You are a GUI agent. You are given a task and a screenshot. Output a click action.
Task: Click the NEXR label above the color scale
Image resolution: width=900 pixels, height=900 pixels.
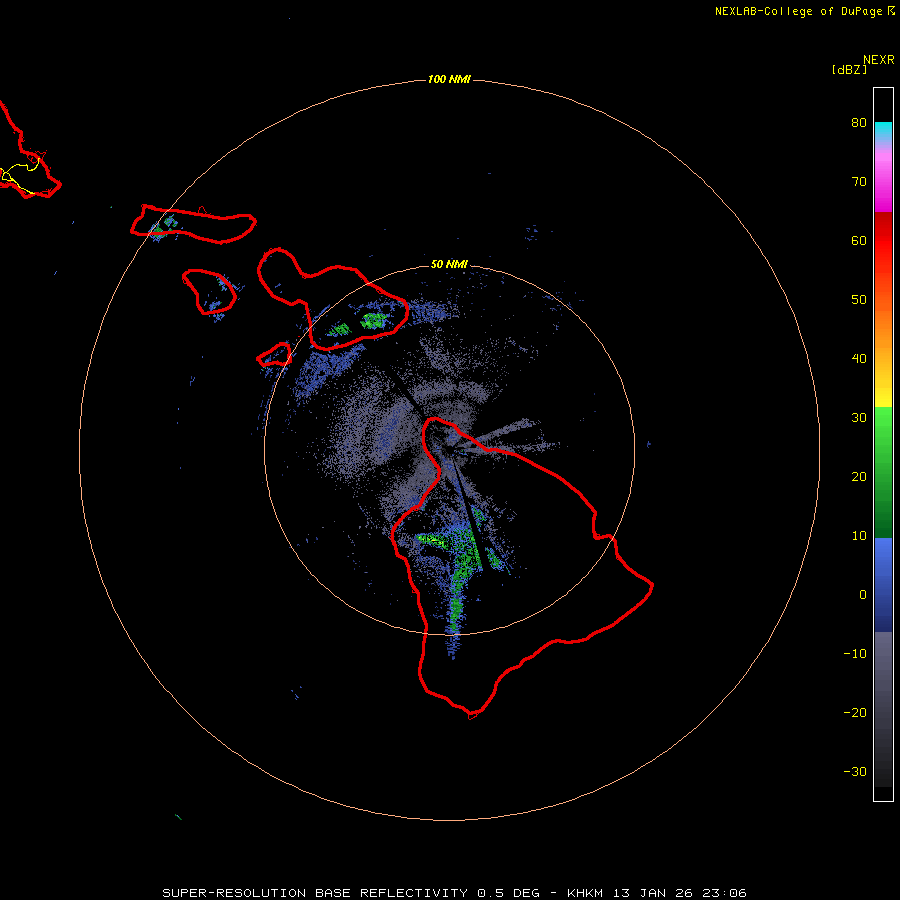click(x=878, y=60)
